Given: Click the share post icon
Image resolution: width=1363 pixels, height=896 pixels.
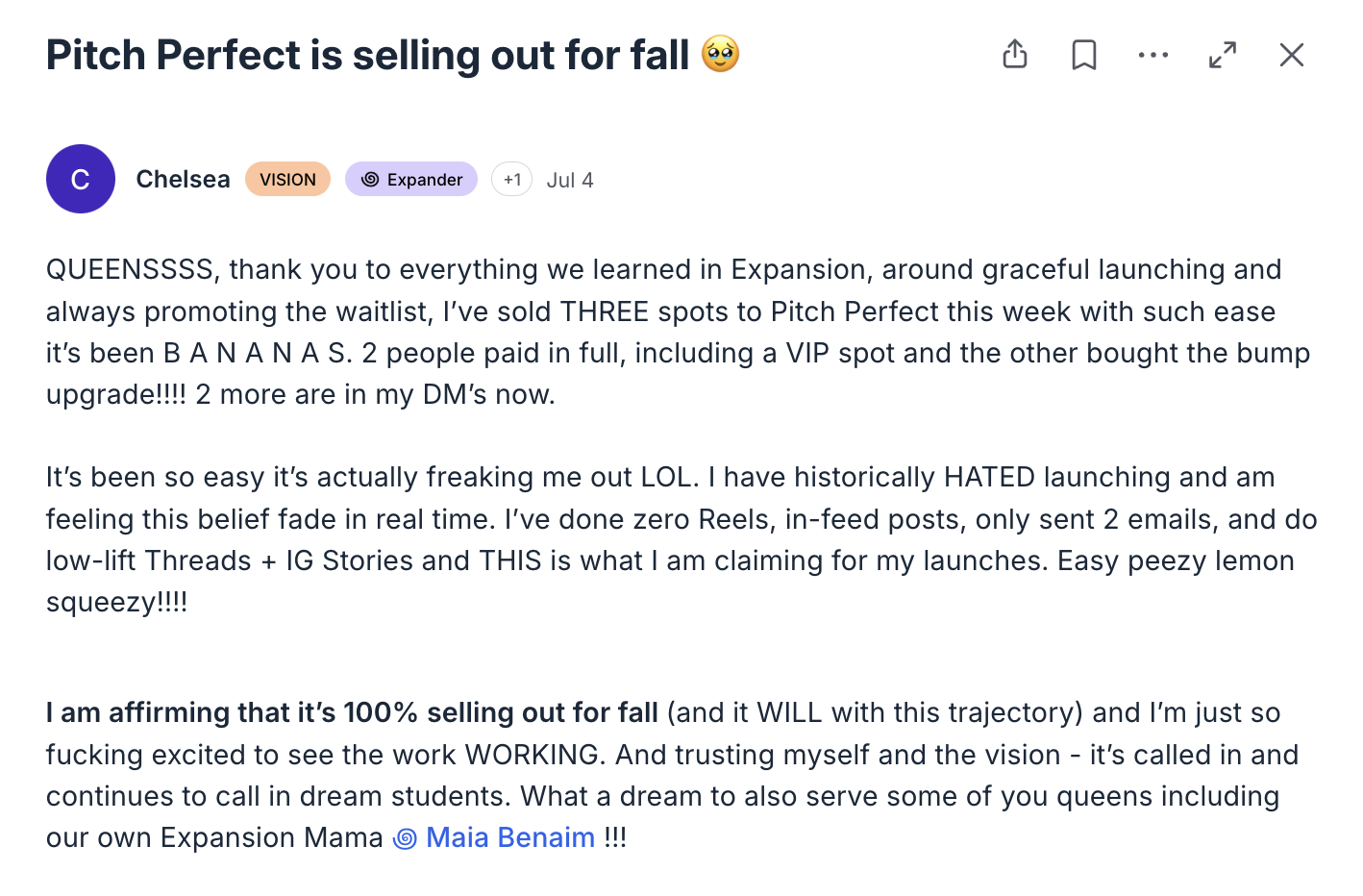Looking at the screenshot, I should pos(1015,55).
